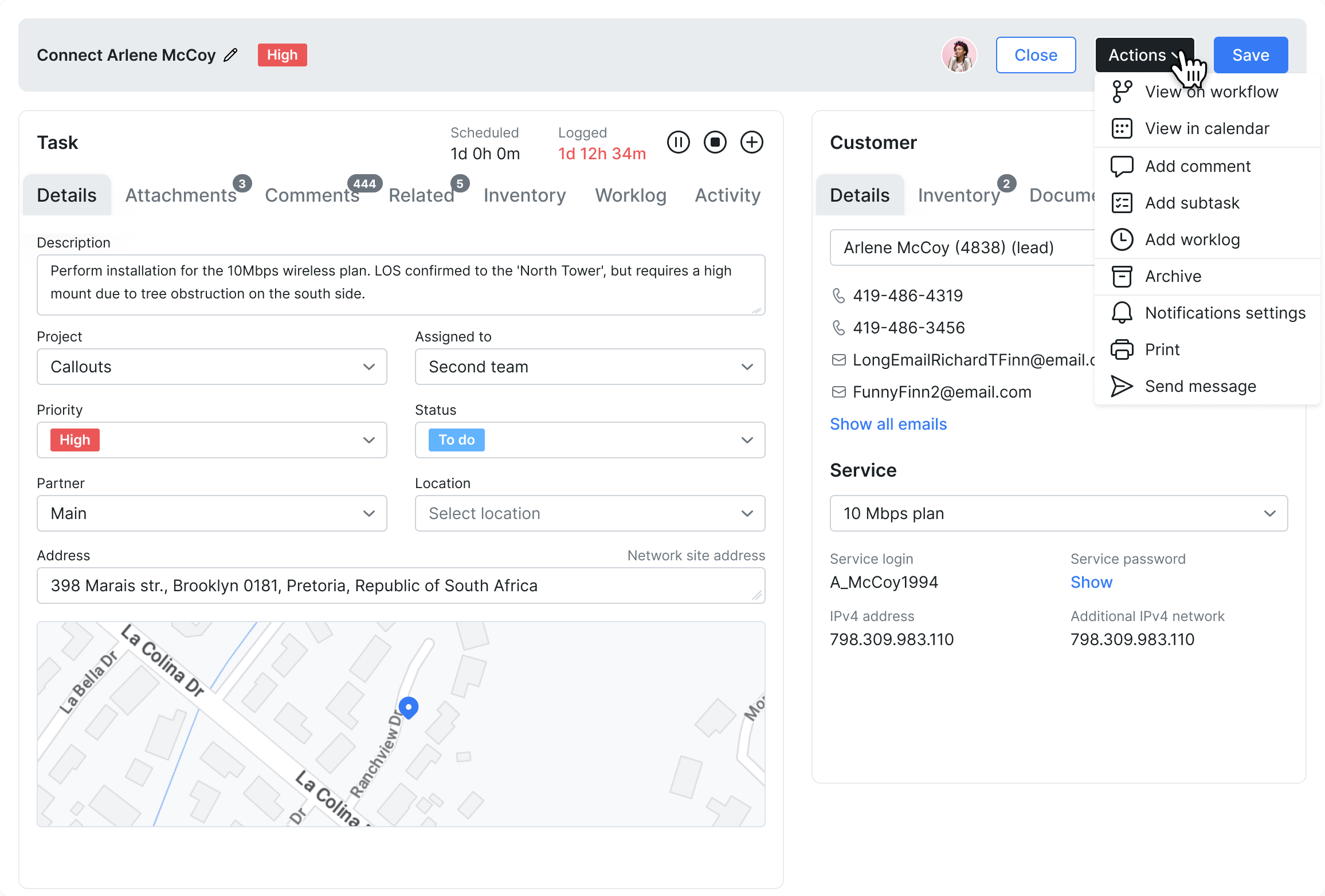Choose Add subtask in Actions menu

(1191, 203)
